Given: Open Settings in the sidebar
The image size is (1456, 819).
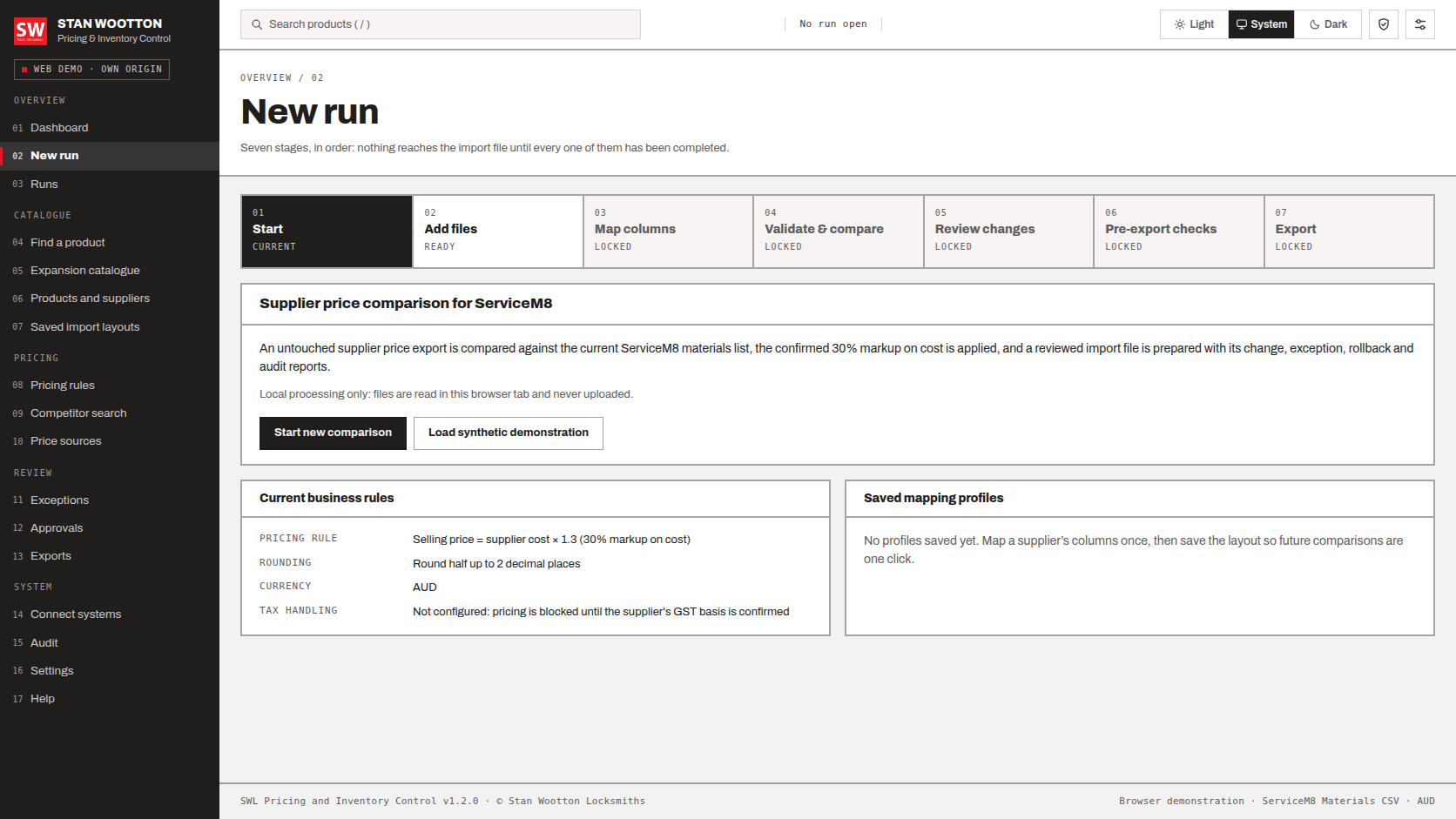Looking at the screenshot, I should tap(110, 671).
